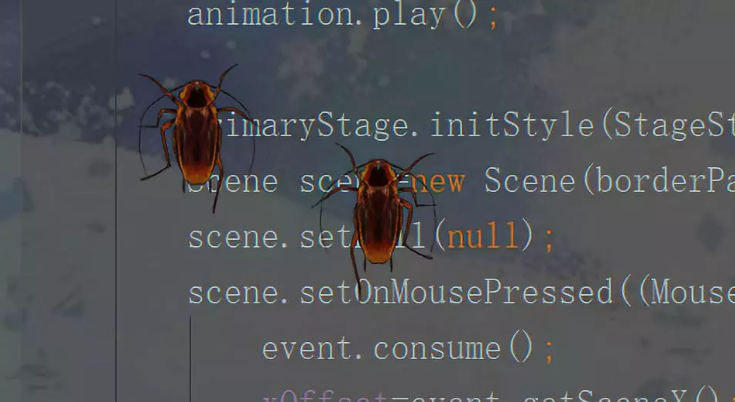The width and height of the screenshot is (735, 402).
Task: Click the left cockroach over primaryStage line
Action: click(x=196, y=137)
